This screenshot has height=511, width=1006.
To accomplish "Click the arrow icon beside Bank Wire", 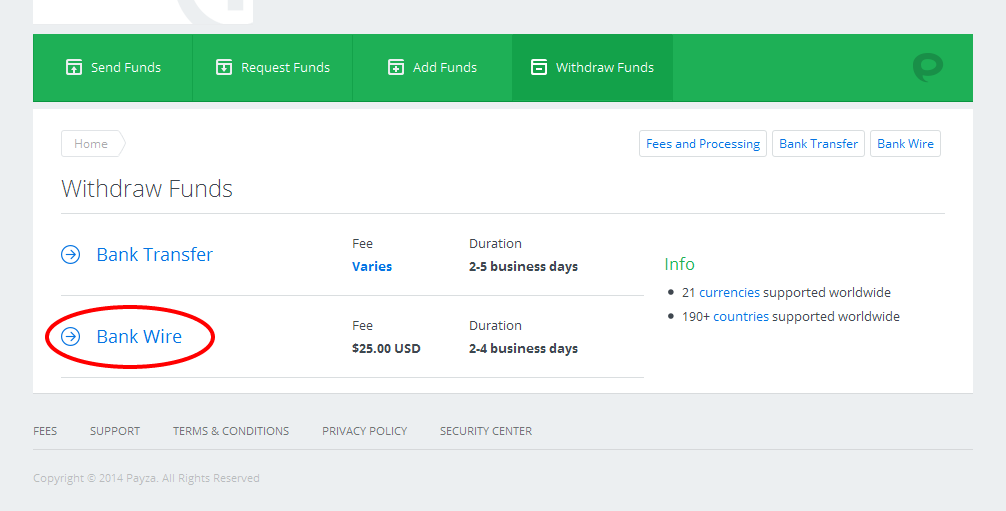I will 71,336.
